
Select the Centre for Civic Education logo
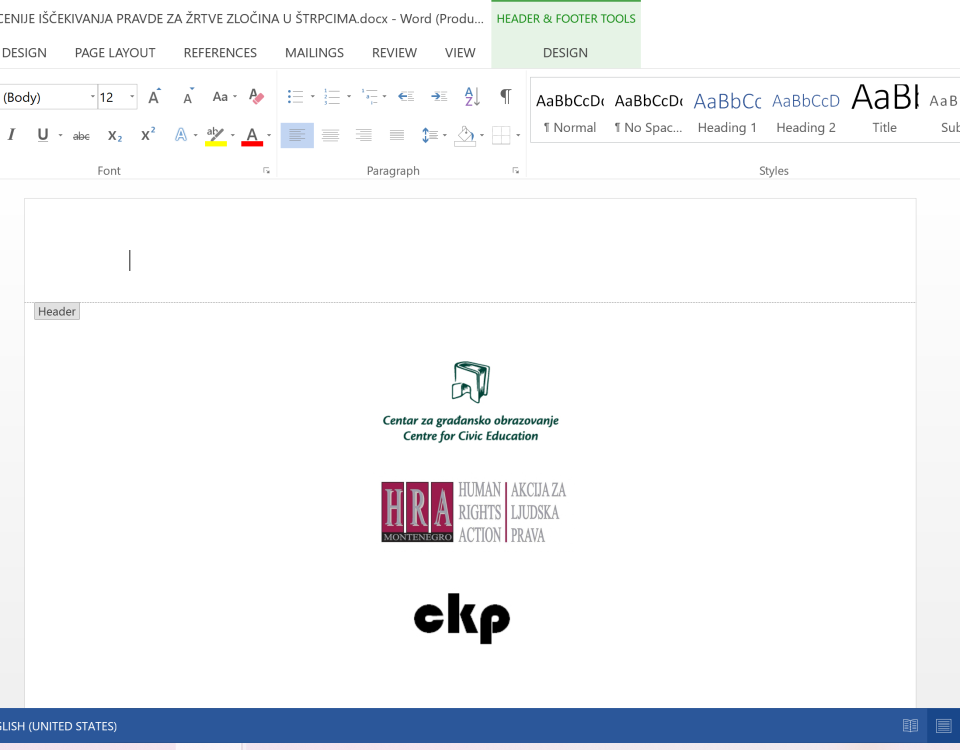point(470,402)
